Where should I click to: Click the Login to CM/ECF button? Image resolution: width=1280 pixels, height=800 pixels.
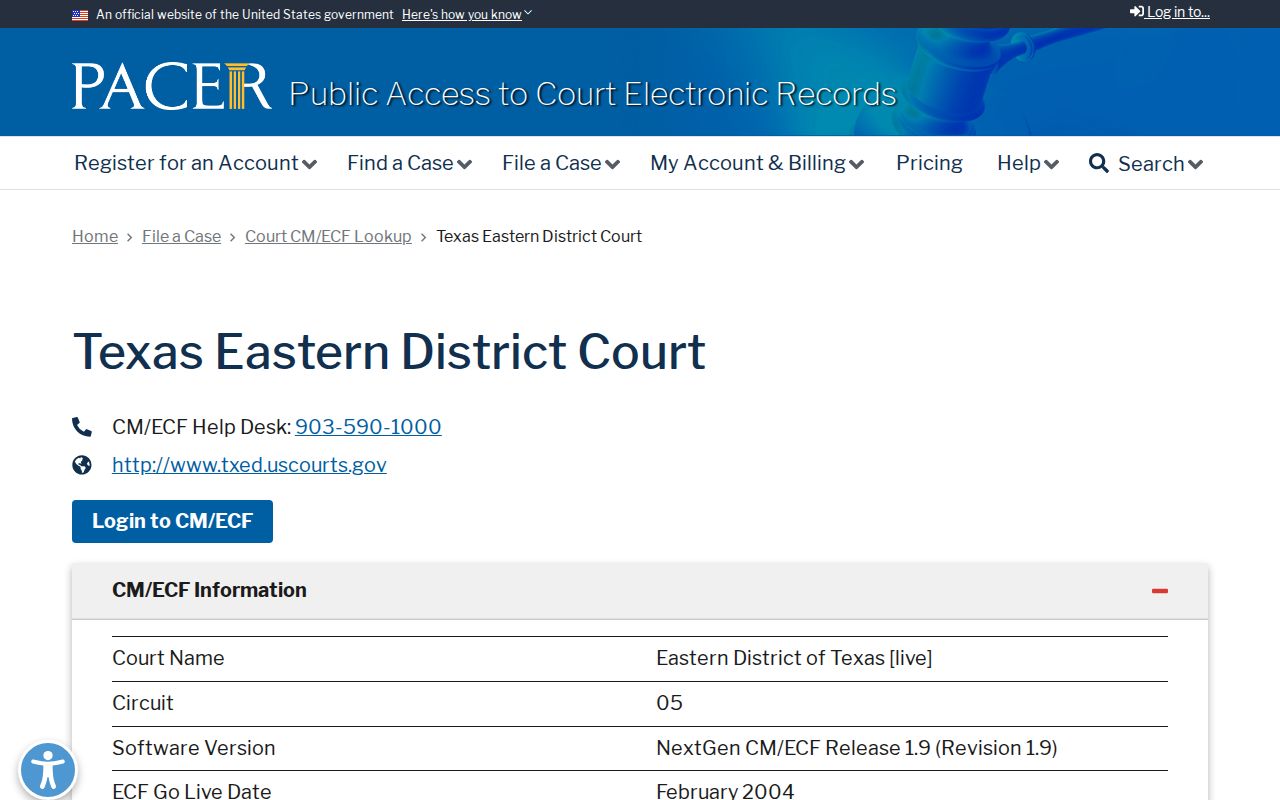(172, 521)
